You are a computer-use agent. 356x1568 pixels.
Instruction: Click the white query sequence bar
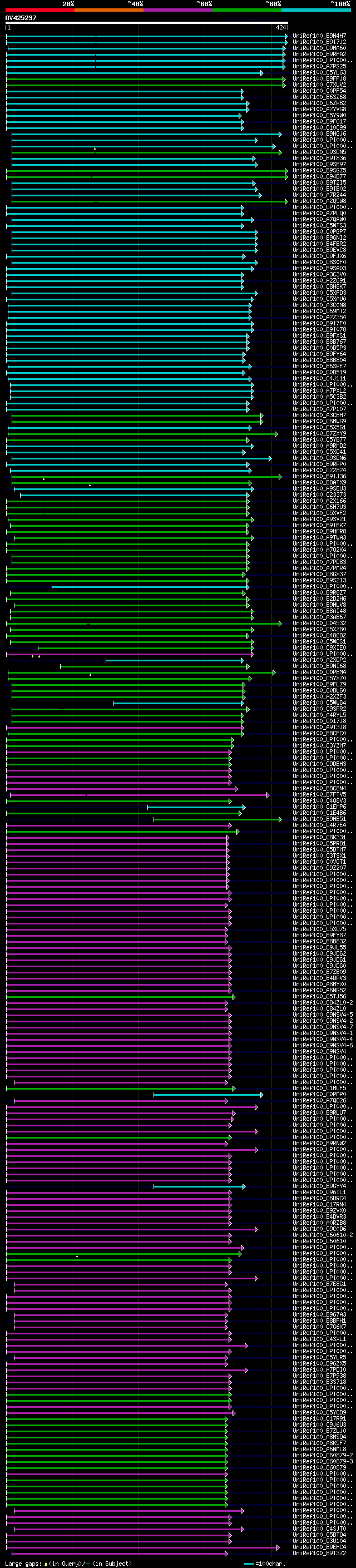pyautogui.click(x=147, y=23)
